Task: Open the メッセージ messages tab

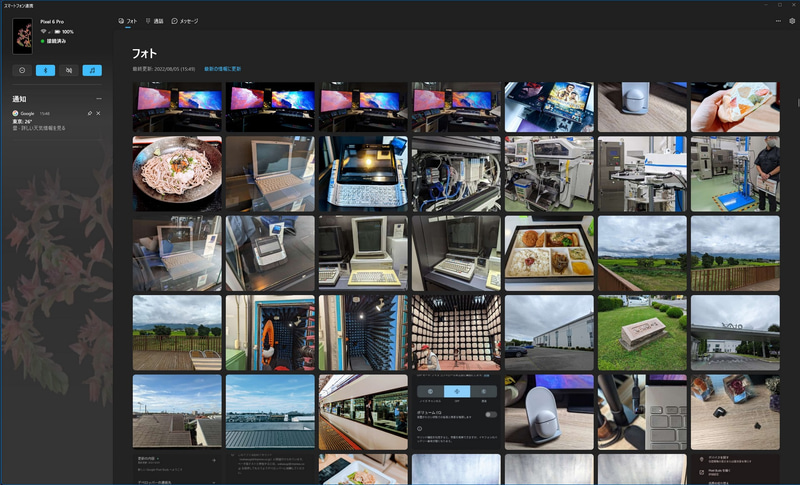Action: click(185, 21)
